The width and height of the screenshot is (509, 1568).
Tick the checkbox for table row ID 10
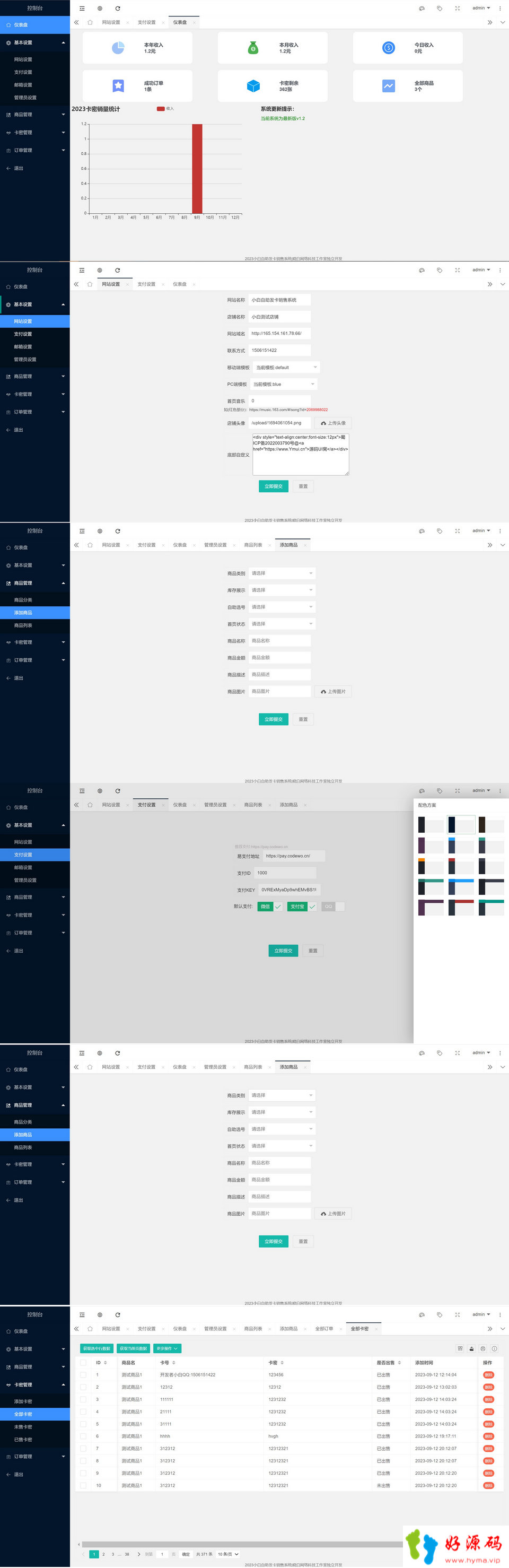(83, 1486)
